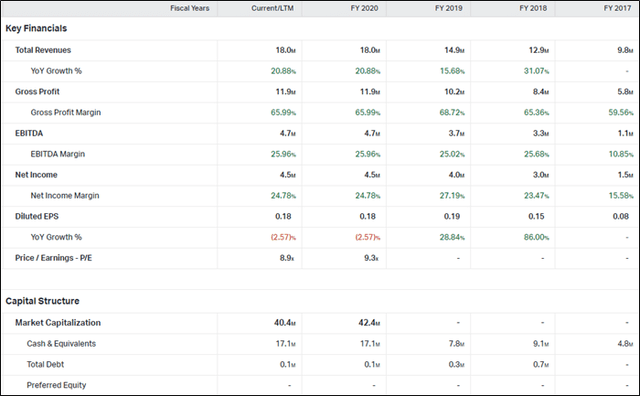Viewport: 640px width, 396px height.
Task: Select FY 2018 gross margin 65.36%
Action: pos(537,113)
